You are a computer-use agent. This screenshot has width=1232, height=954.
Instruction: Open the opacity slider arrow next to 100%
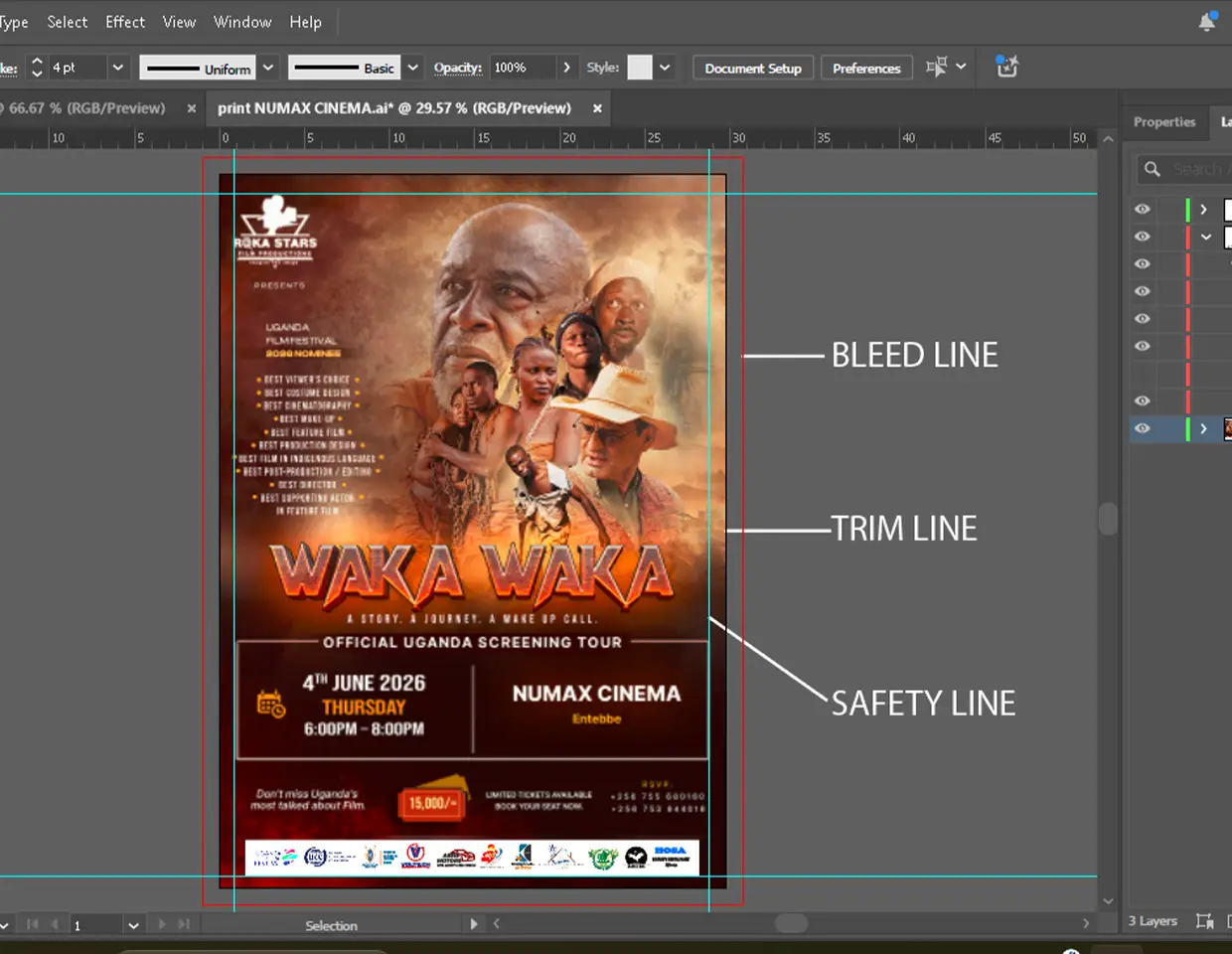pos(566,68)
